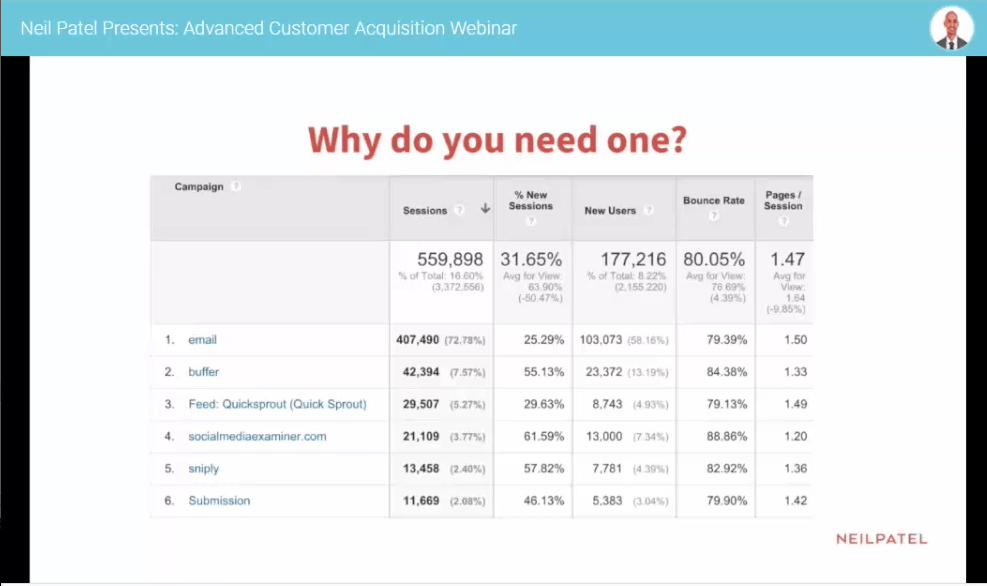This screenshot has height=586, width=987.
Task: Click the Bounce Rate column header
Action: tap(714, 200)
